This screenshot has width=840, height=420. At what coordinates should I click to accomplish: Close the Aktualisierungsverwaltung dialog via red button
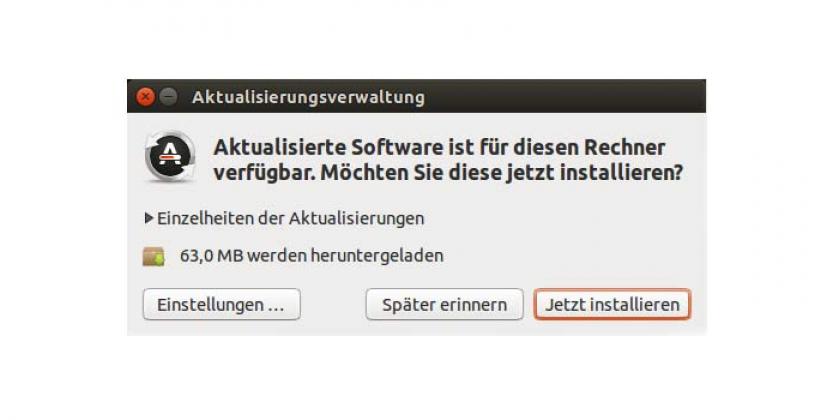(x=145, y=97)
